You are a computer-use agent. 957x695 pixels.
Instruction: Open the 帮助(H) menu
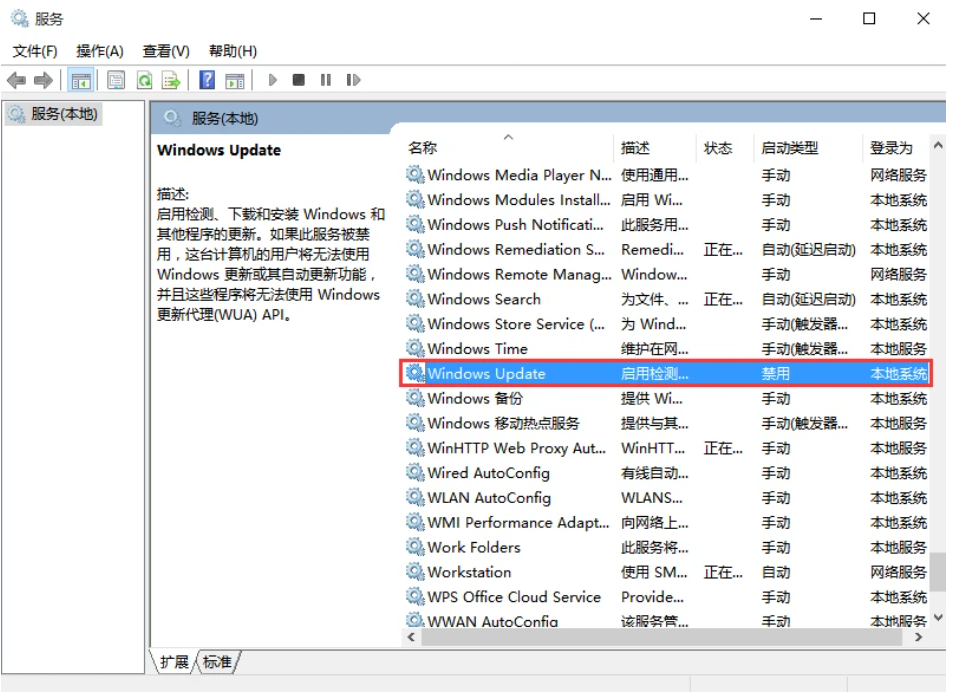[233, 51]
